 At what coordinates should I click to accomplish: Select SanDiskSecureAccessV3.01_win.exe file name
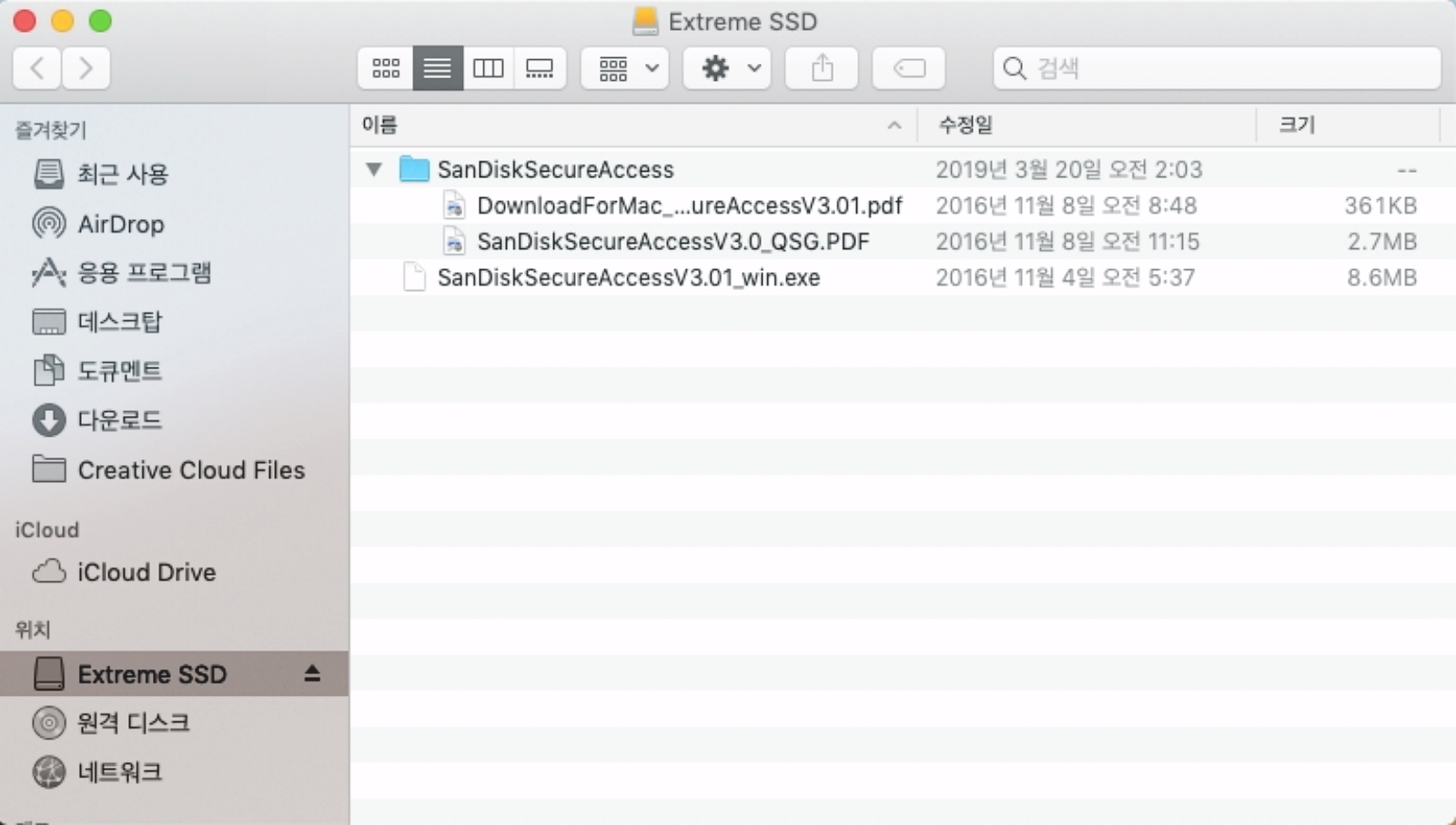[629, 277]
